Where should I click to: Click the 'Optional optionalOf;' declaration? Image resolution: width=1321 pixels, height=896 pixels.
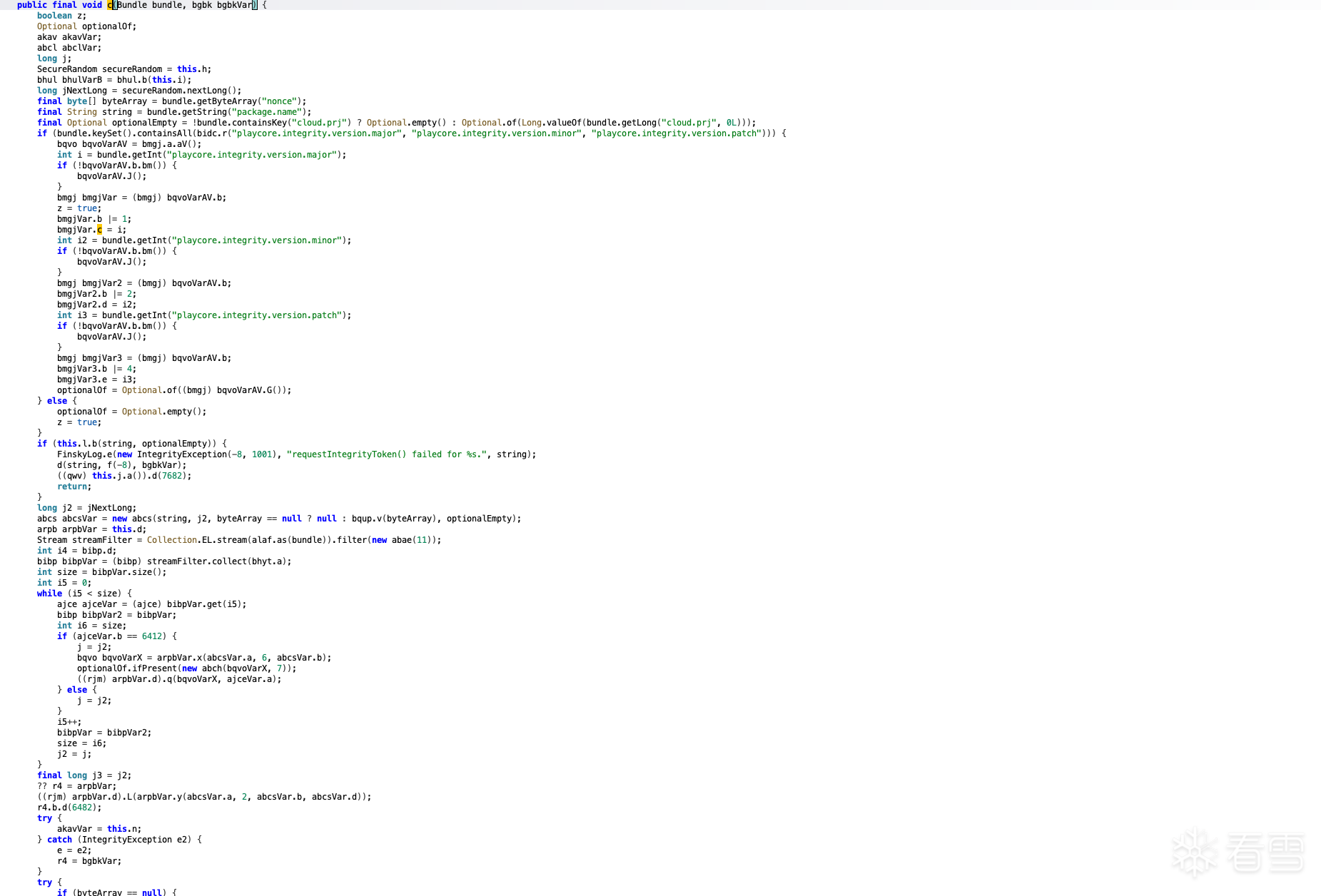[x=86, y=26]
